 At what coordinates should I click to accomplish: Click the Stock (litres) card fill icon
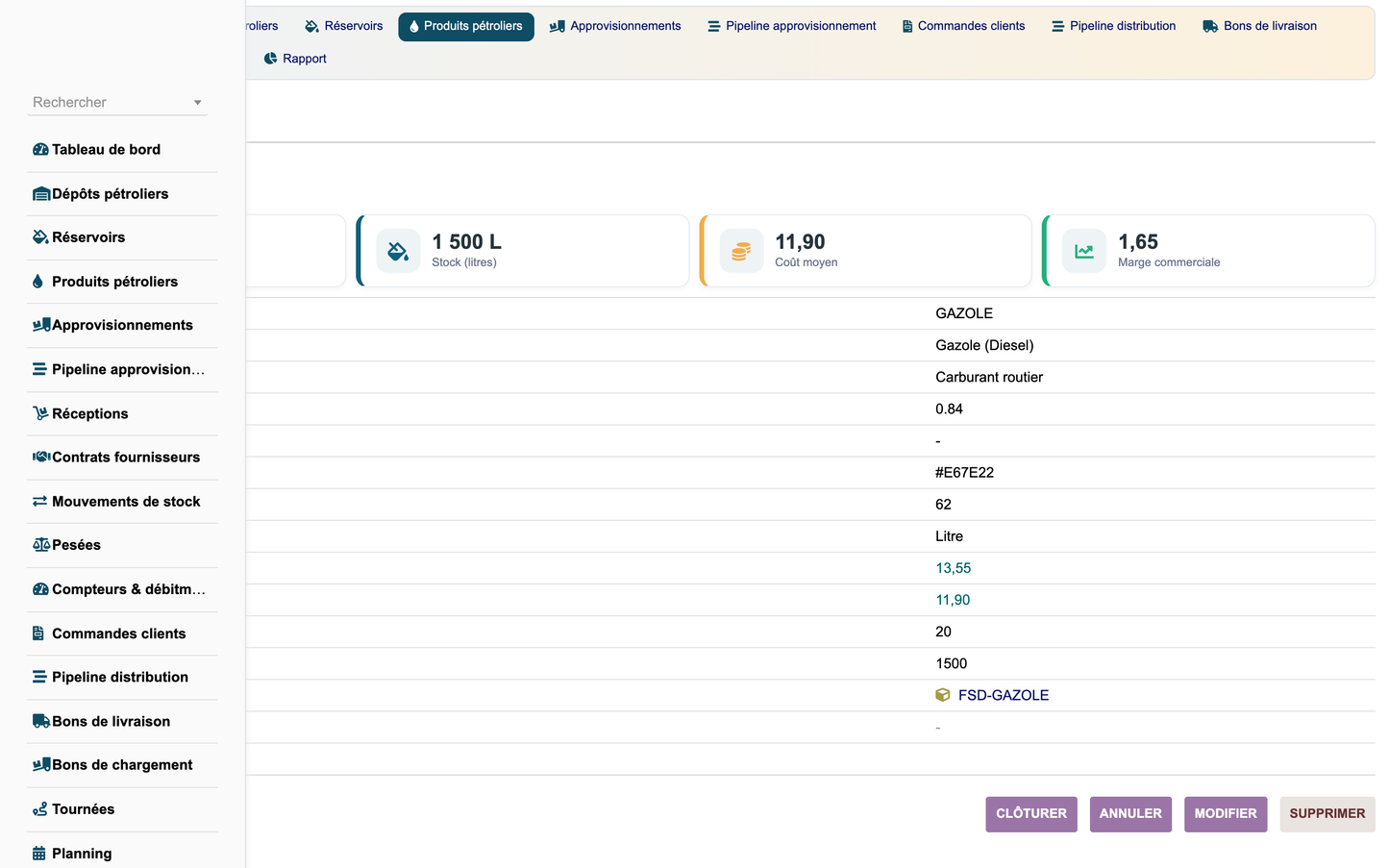pyautogui.click(x=398, y=251)
